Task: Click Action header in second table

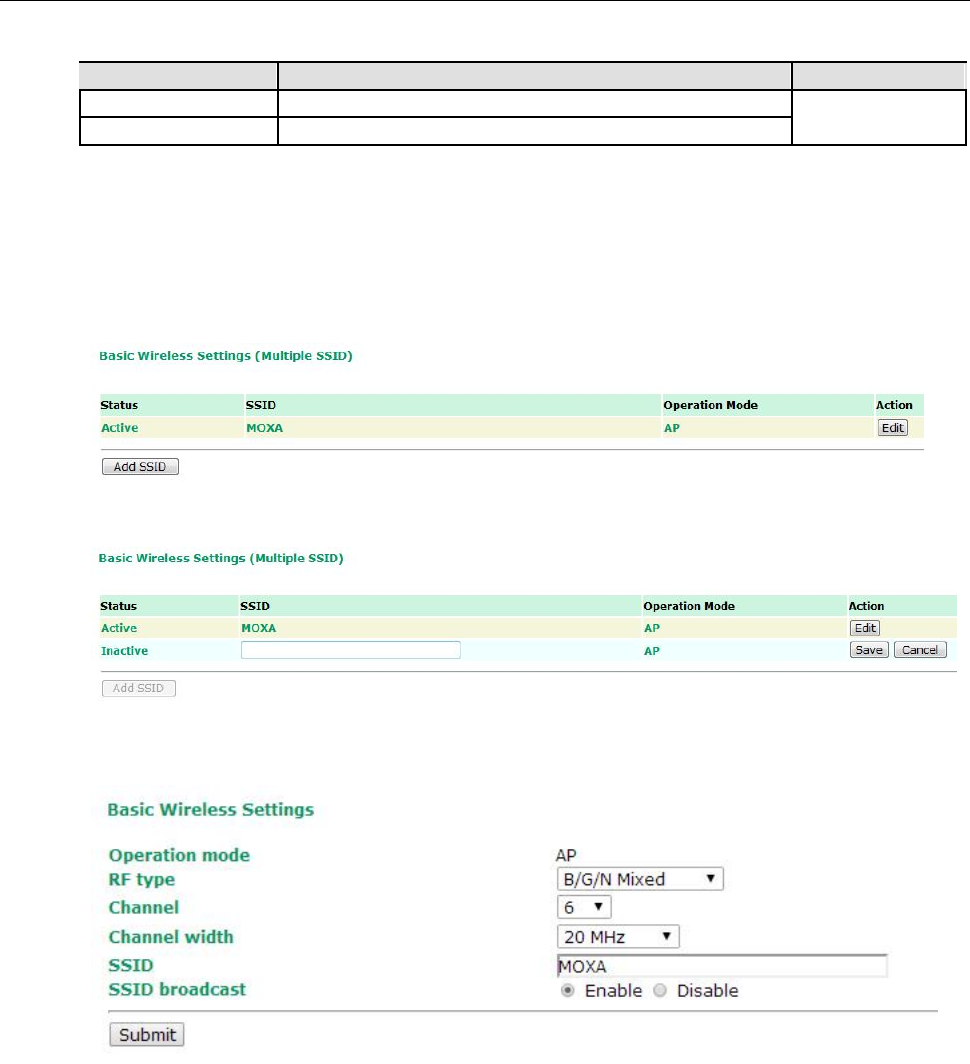Action: (866, 606)
